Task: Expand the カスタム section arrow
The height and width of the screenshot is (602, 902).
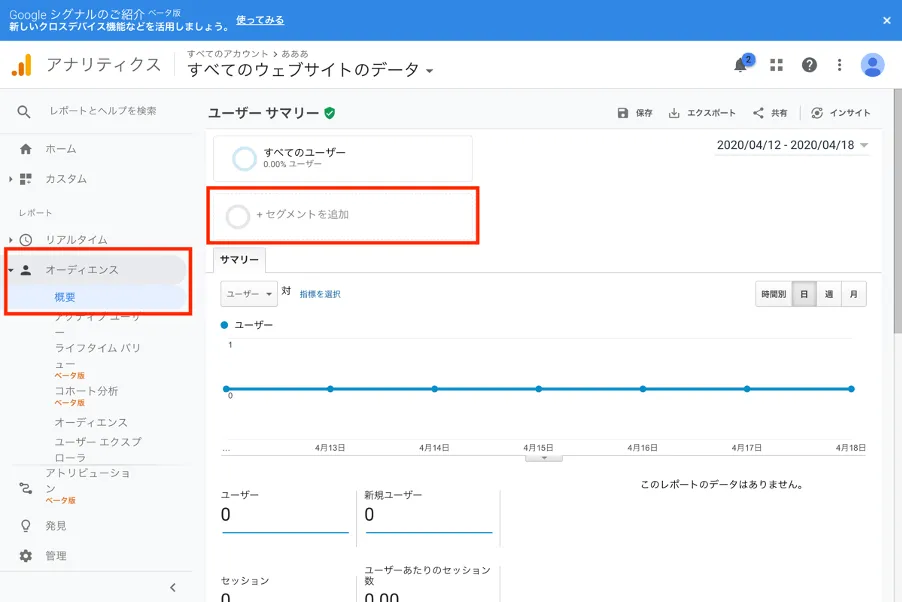Action: tap(10, 179)
